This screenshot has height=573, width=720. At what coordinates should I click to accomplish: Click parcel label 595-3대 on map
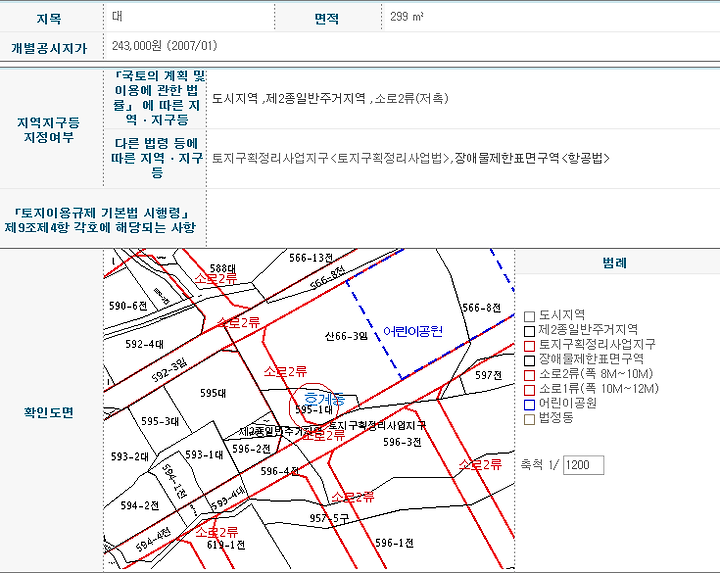160,421
